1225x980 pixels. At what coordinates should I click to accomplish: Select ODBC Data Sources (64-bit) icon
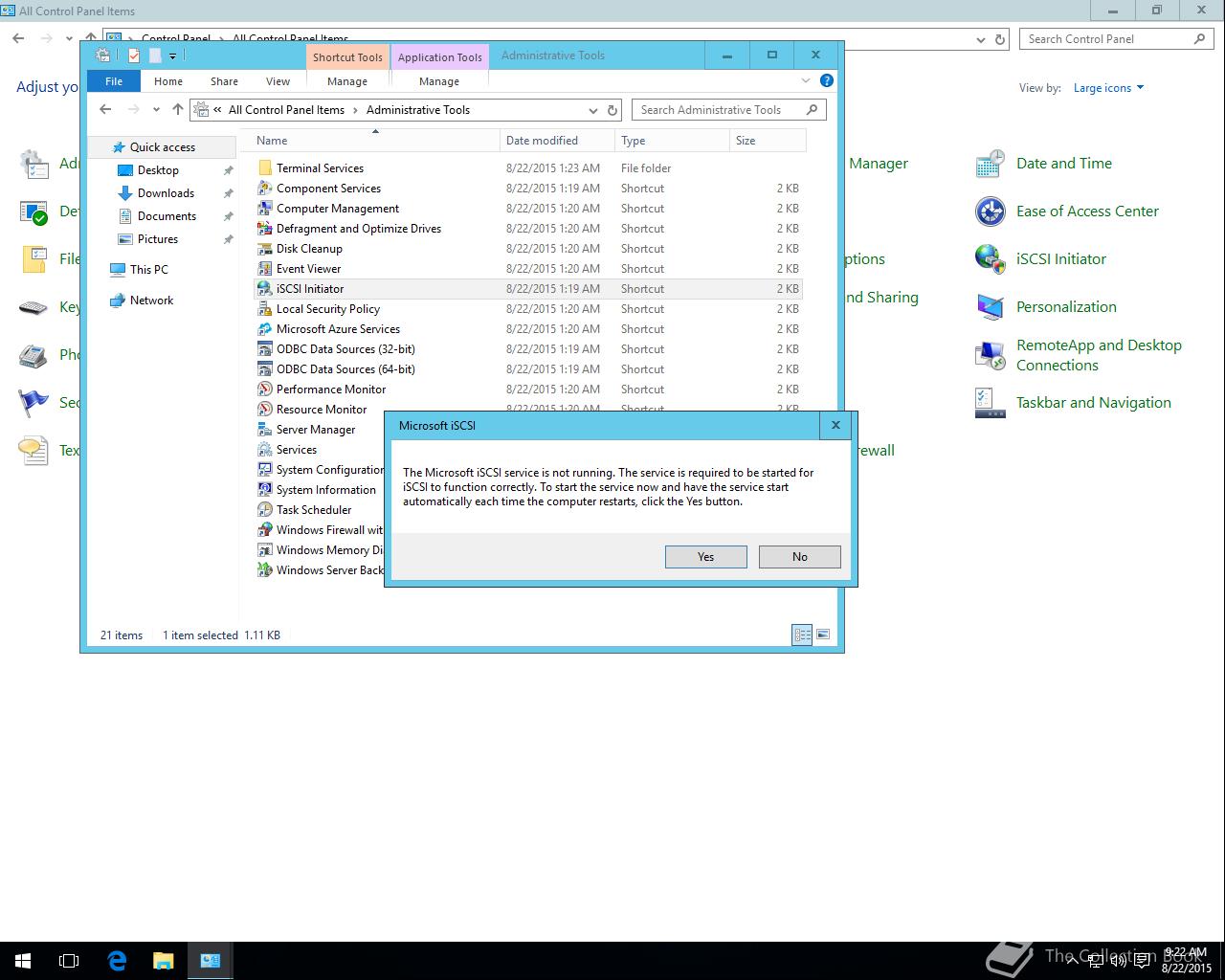coord(265,369)
